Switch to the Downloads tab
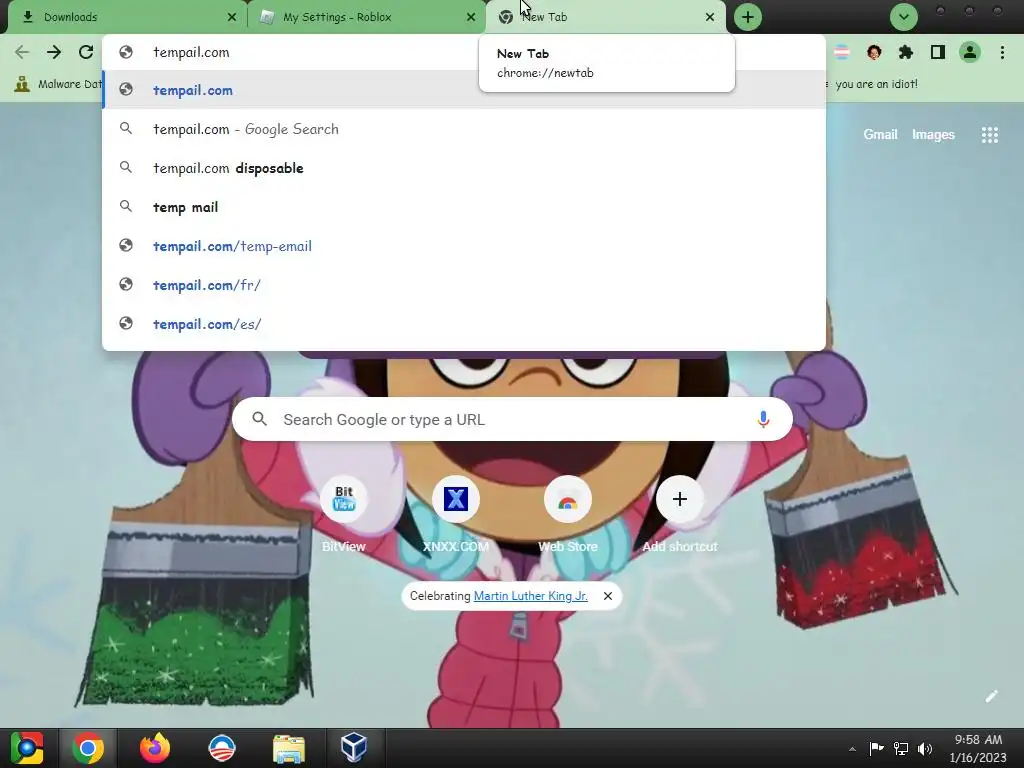1024x768 pixels. coord(128,17)
